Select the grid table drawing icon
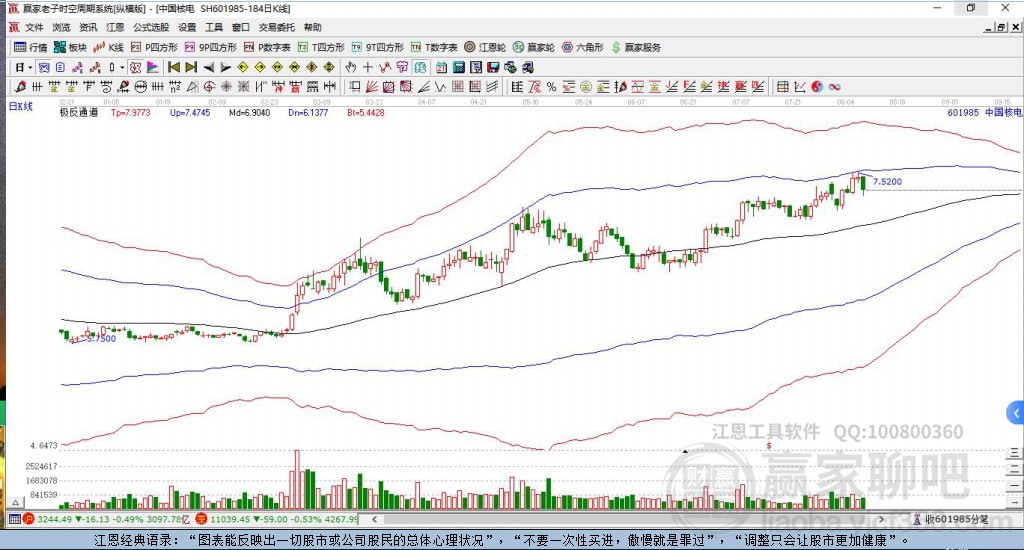1024x550 pixels. click(x=782, y=87)
